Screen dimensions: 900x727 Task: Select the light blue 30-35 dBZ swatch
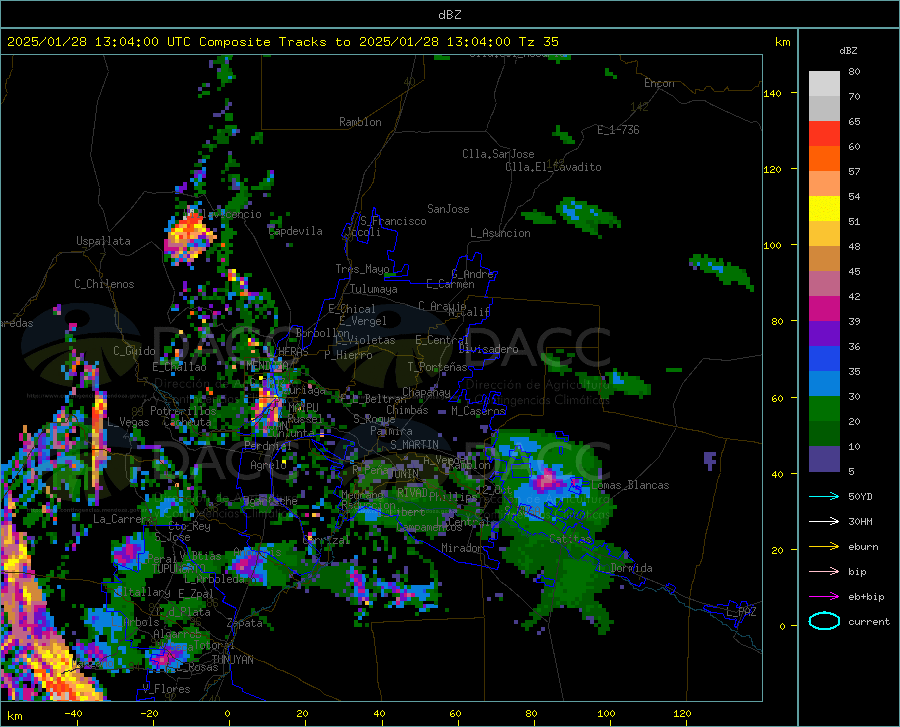pyautogui.click(x=824, y=384)
